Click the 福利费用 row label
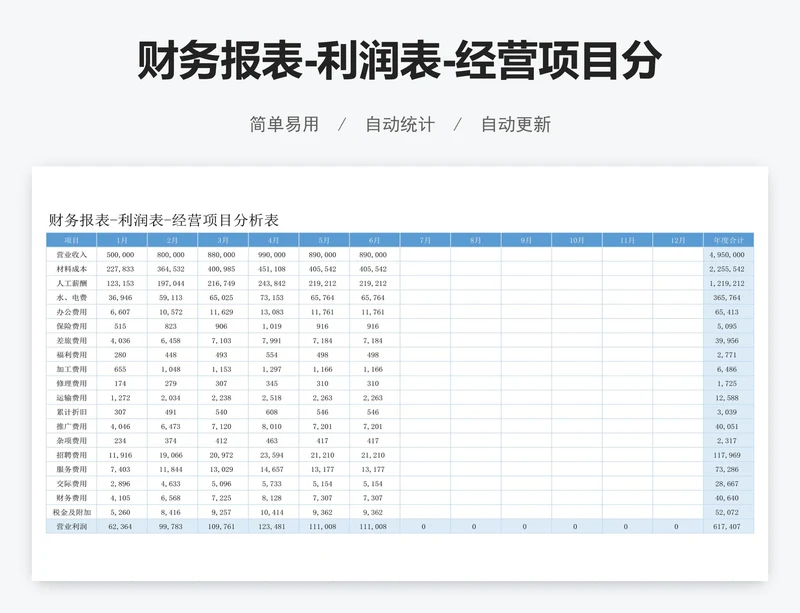Image resolution: width=800 pixels, height=613 pixels. (x=71, y=355)
